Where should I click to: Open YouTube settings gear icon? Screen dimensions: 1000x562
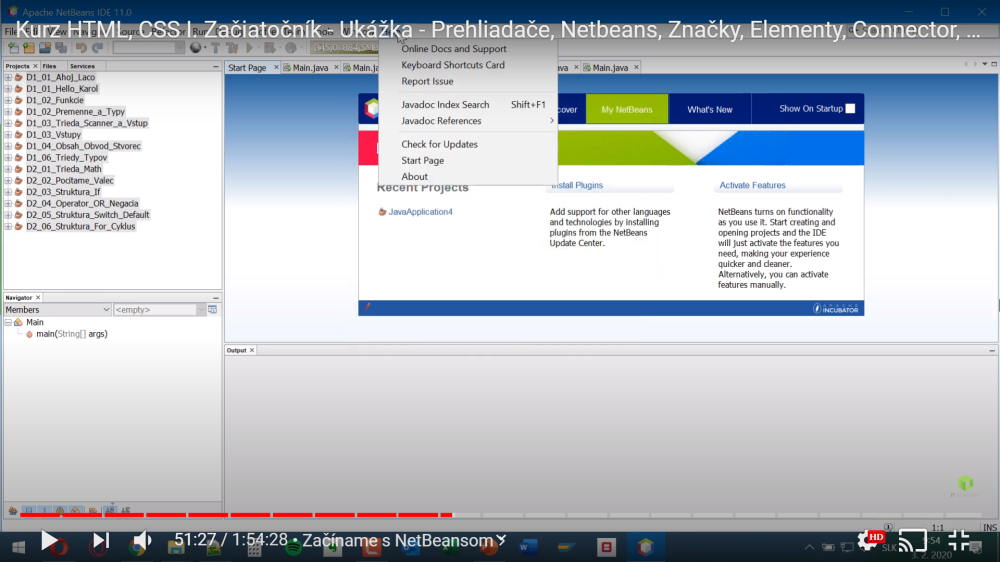click(x=868, y=541)
